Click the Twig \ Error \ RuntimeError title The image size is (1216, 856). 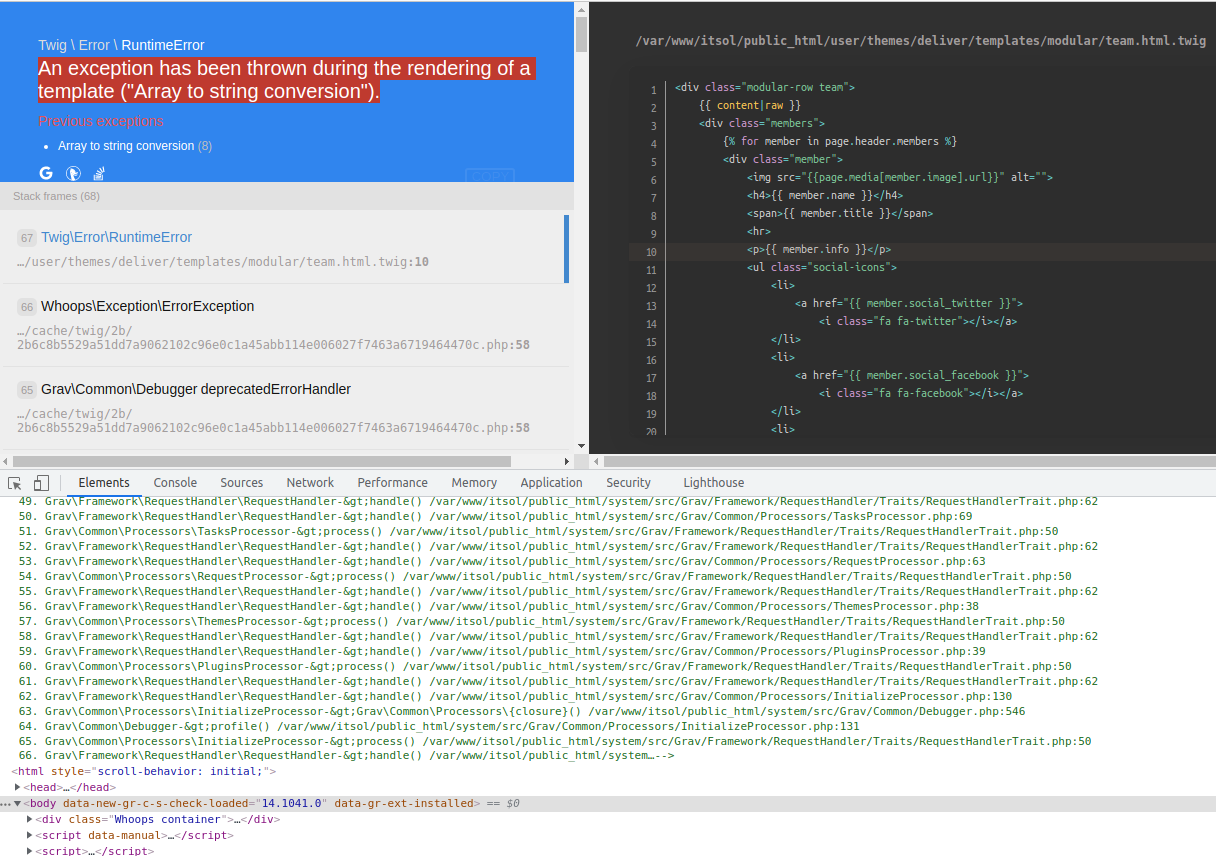click(x=121, y=45)
